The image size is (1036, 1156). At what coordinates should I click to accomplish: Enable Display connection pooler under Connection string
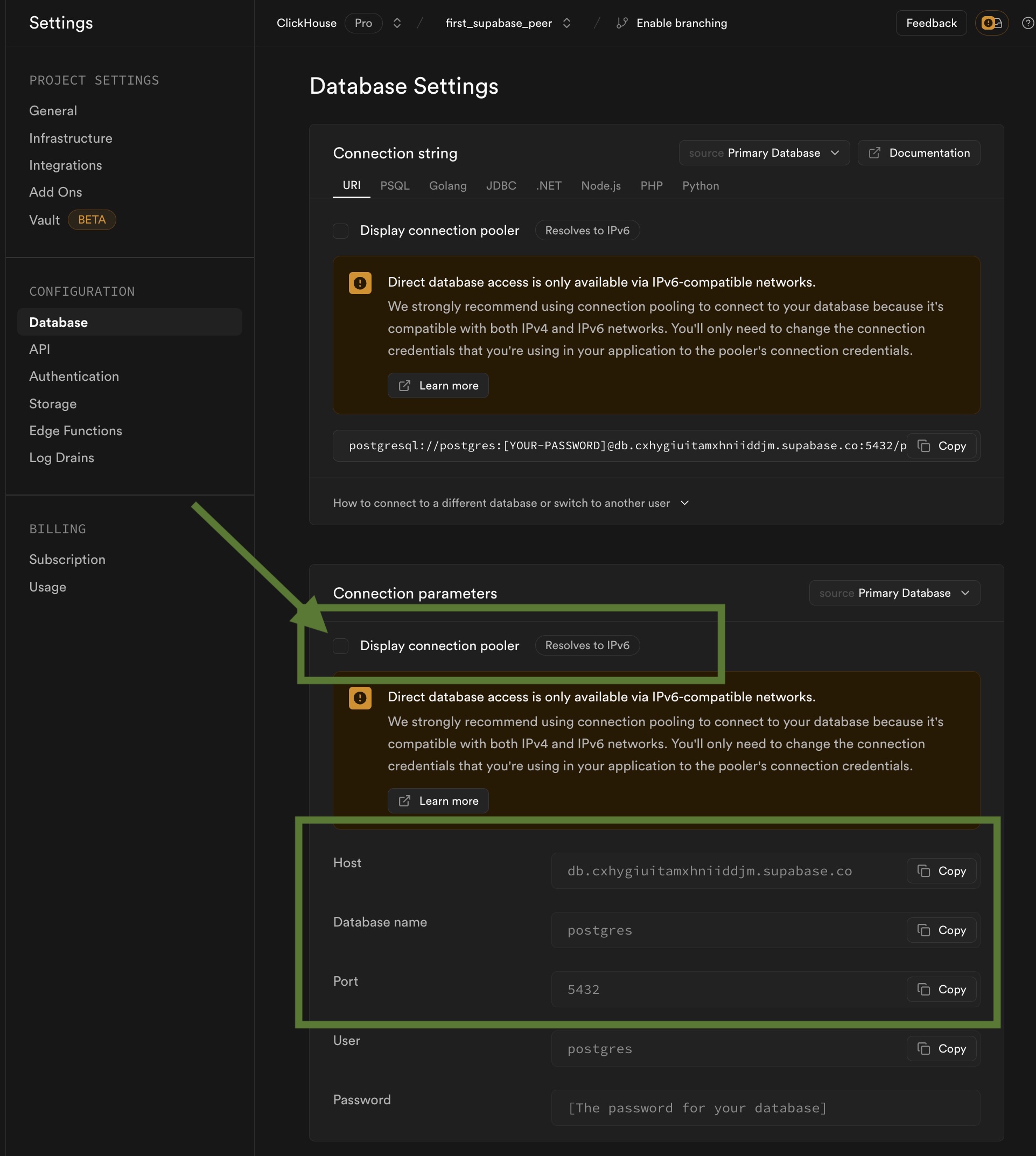click(x=340, y=231)
